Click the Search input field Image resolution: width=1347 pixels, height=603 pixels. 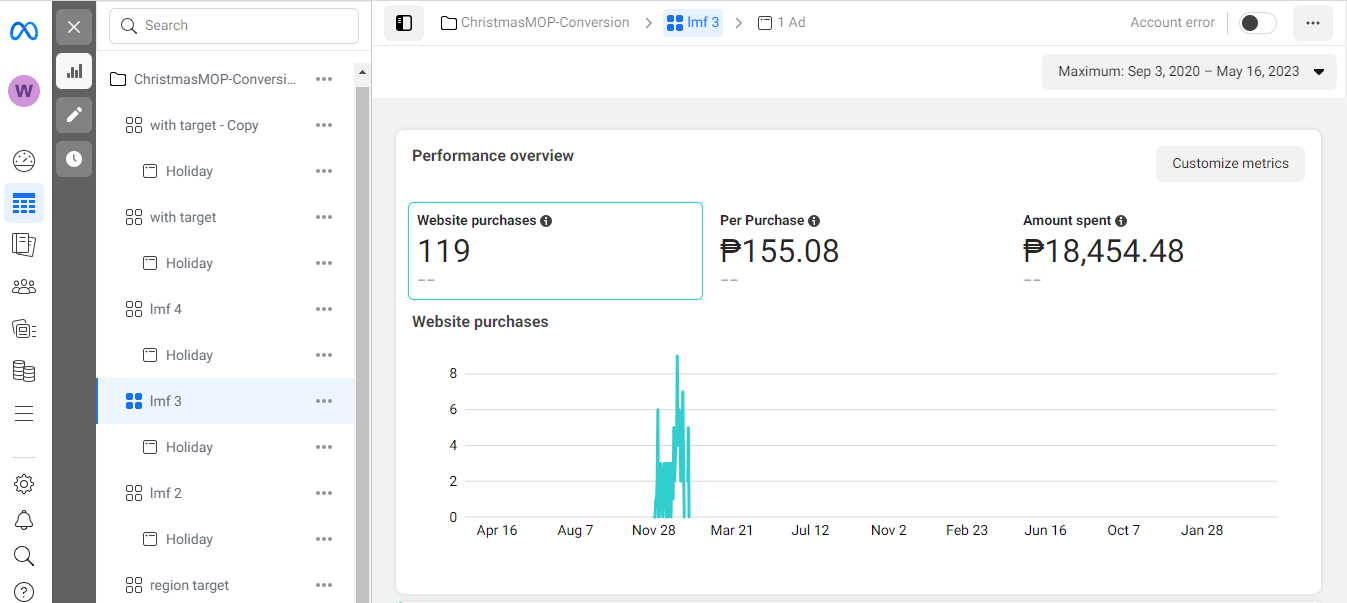click(234, 26)
